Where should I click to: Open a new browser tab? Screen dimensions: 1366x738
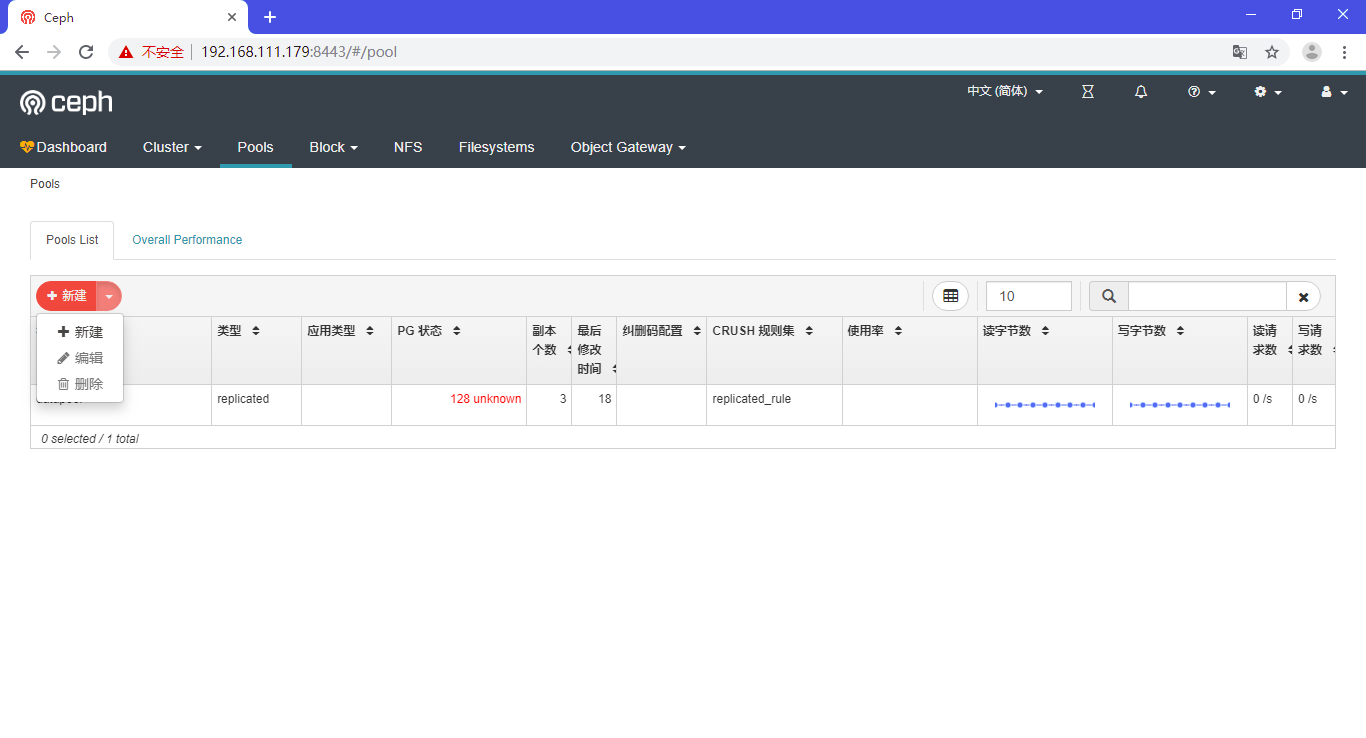270,17
